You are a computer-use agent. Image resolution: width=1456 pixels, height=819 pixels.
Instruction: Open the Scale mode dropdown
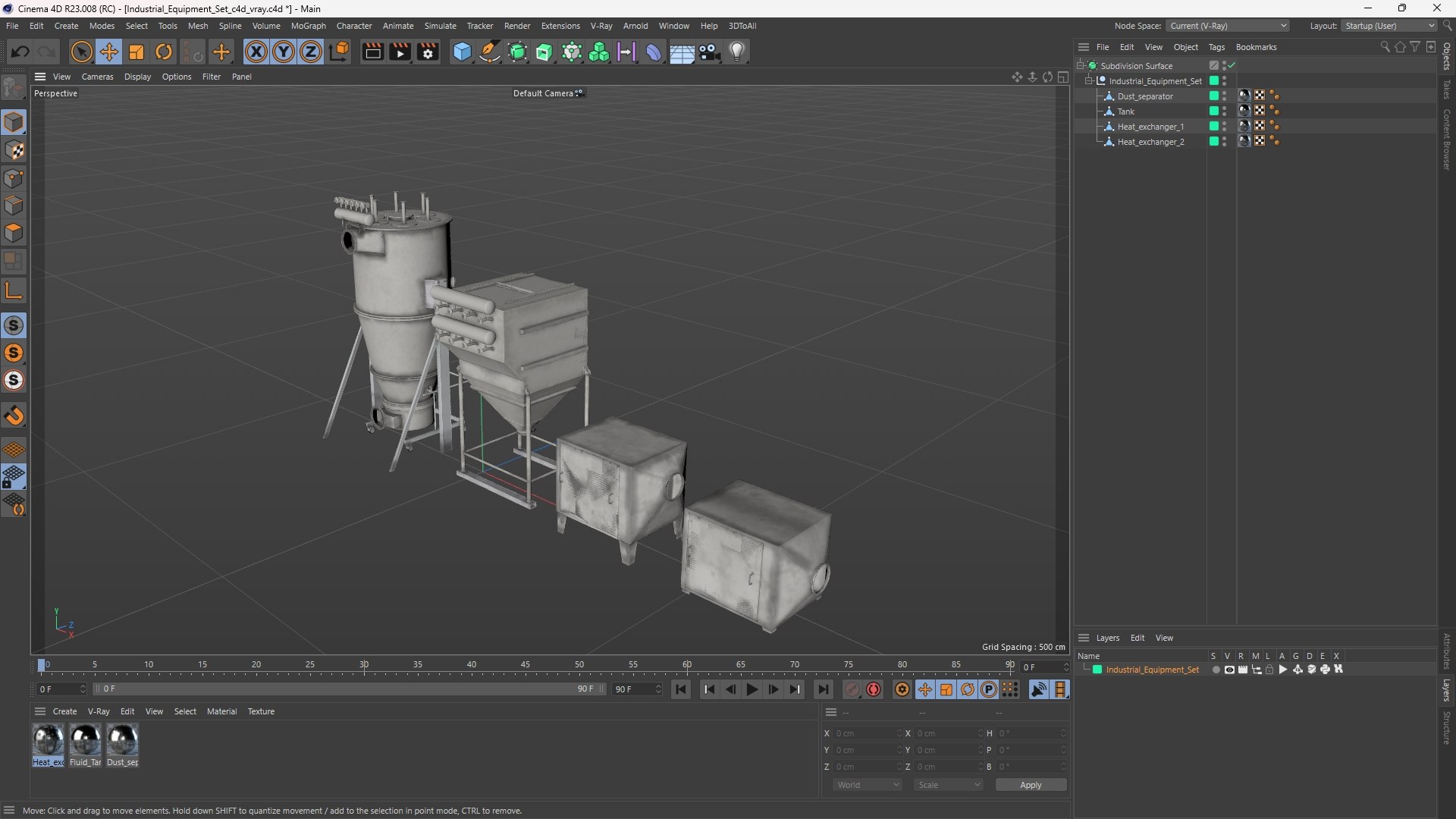pos(949,785)
